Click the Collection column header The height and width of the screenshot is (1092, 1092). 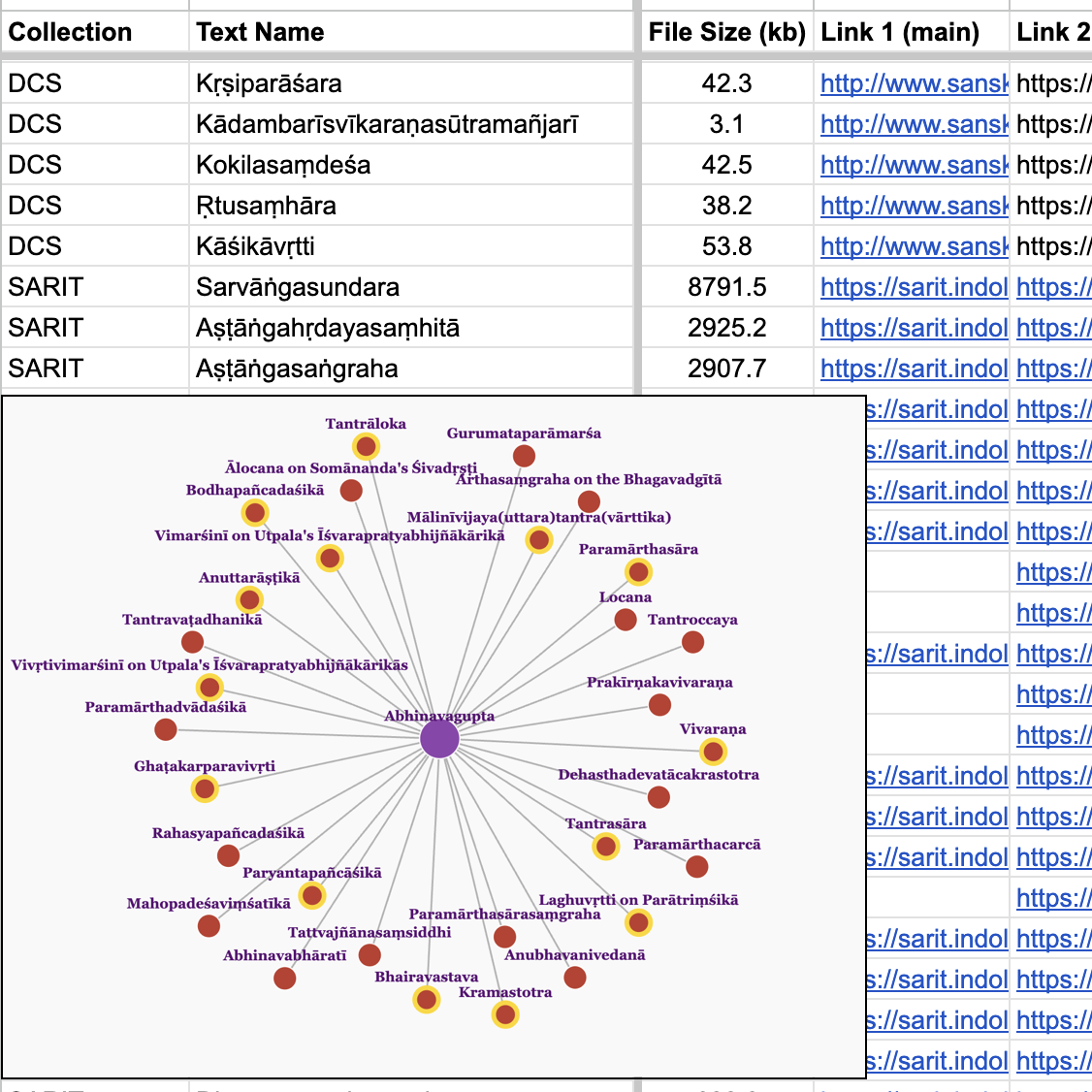point(70,32)
